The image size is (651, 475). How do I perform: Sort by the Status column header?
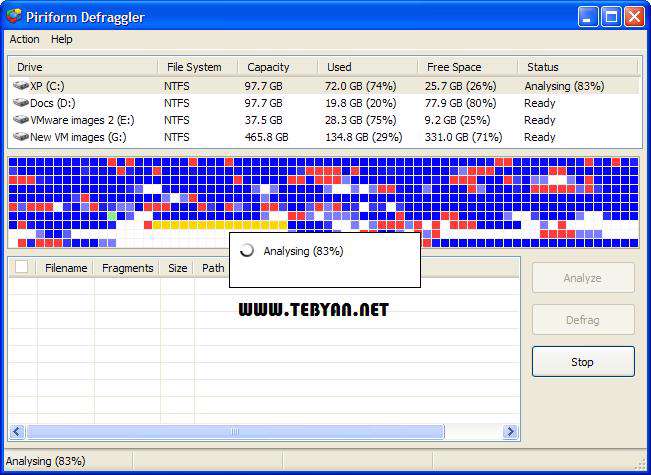578,67
